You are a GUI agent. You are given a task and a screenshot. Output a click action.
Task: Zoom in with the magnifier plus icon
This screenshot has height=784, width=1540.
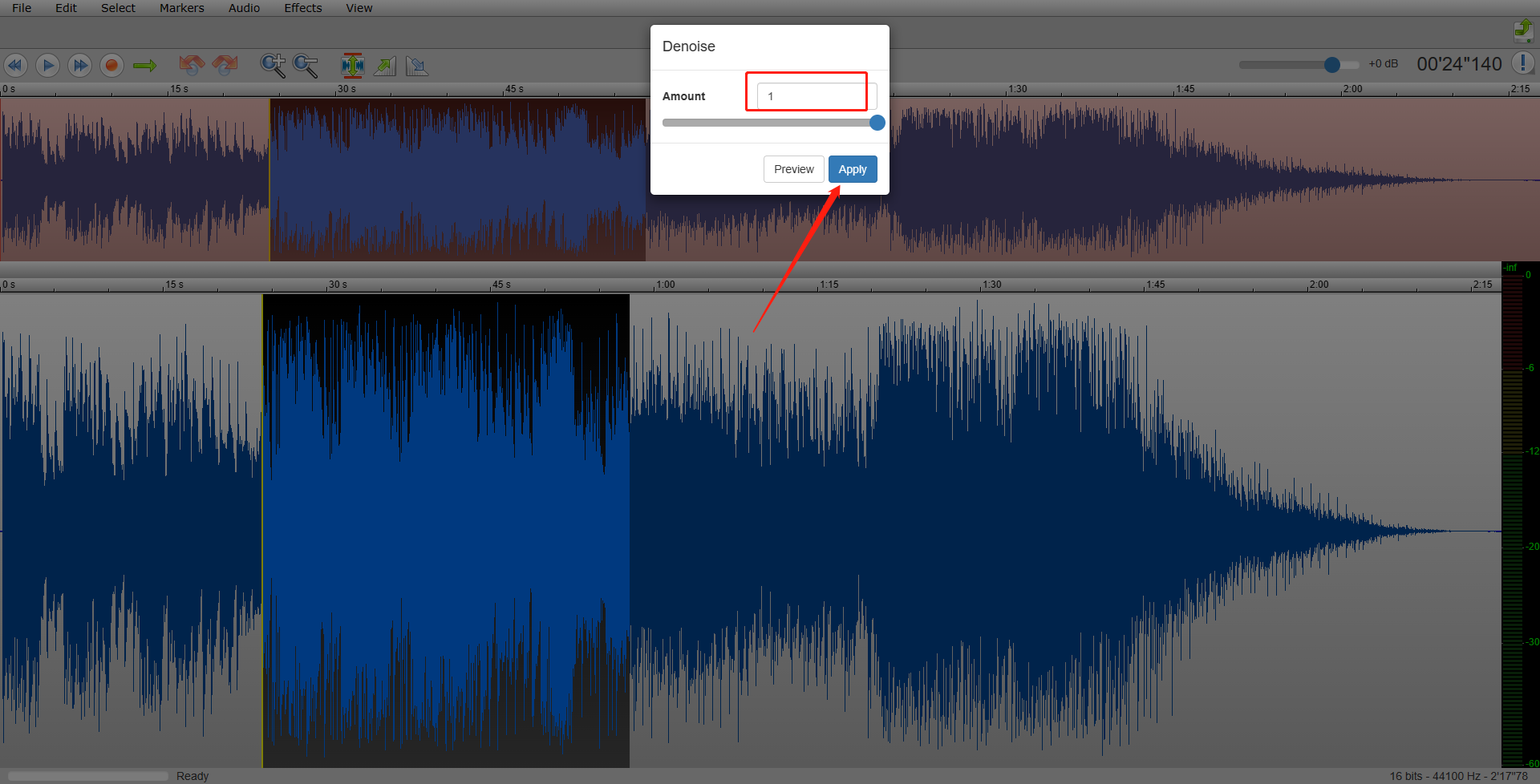tap(273, 65)
